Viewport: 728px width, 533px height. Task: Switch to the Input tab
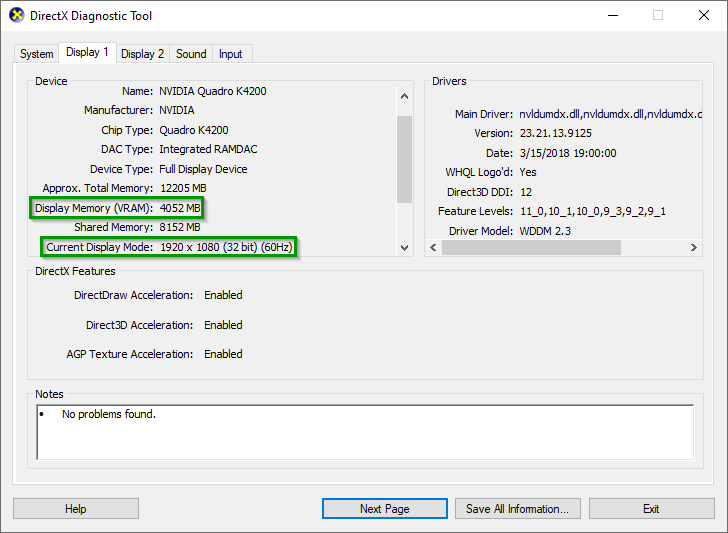point(230,54)
